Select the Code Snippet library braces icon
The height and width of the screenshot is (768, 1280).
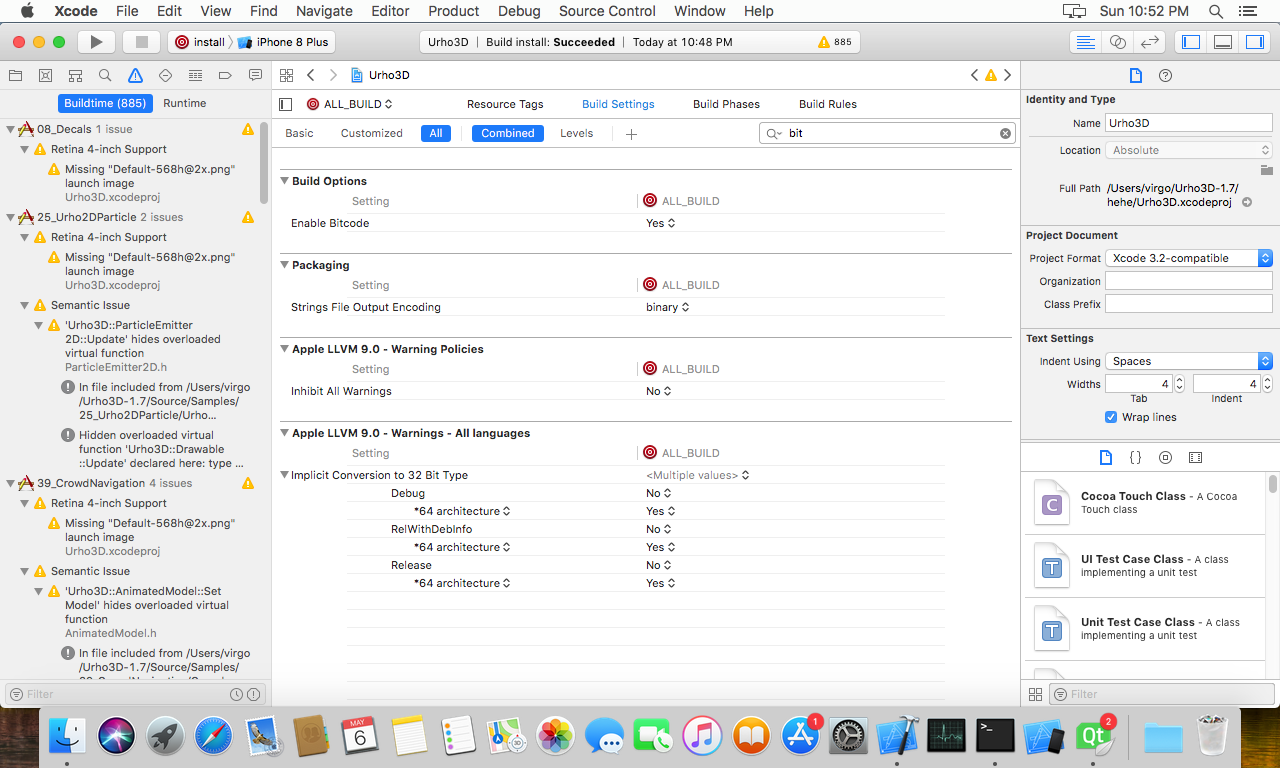coord(1135,457)
